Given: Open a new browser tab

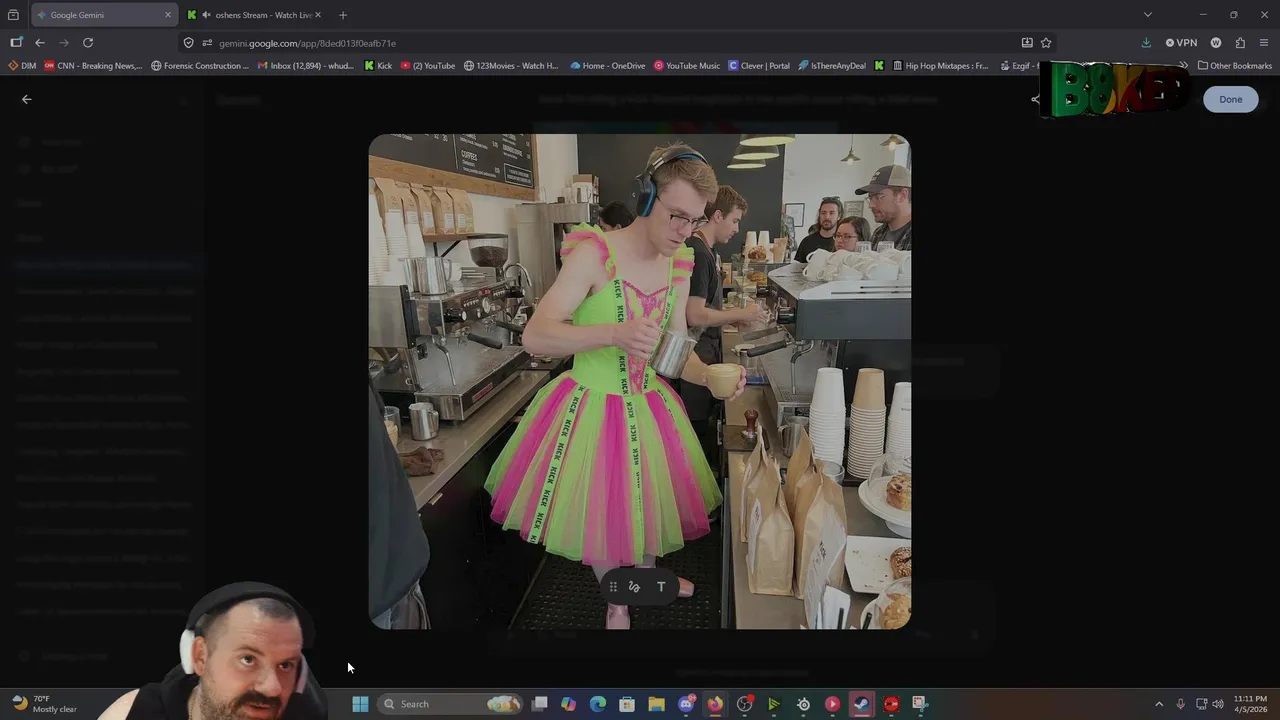Looking at the screenshot, I should (343, 15).
